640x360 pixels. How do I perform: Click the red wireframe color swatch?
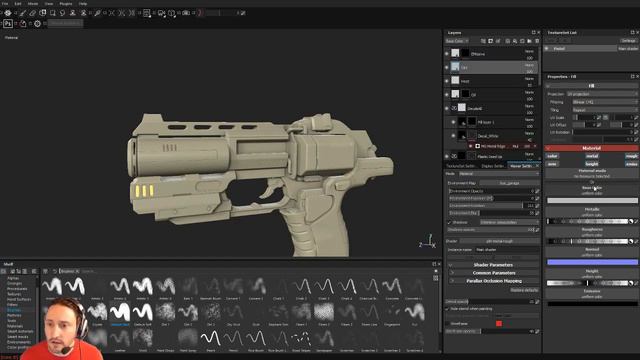499,324
